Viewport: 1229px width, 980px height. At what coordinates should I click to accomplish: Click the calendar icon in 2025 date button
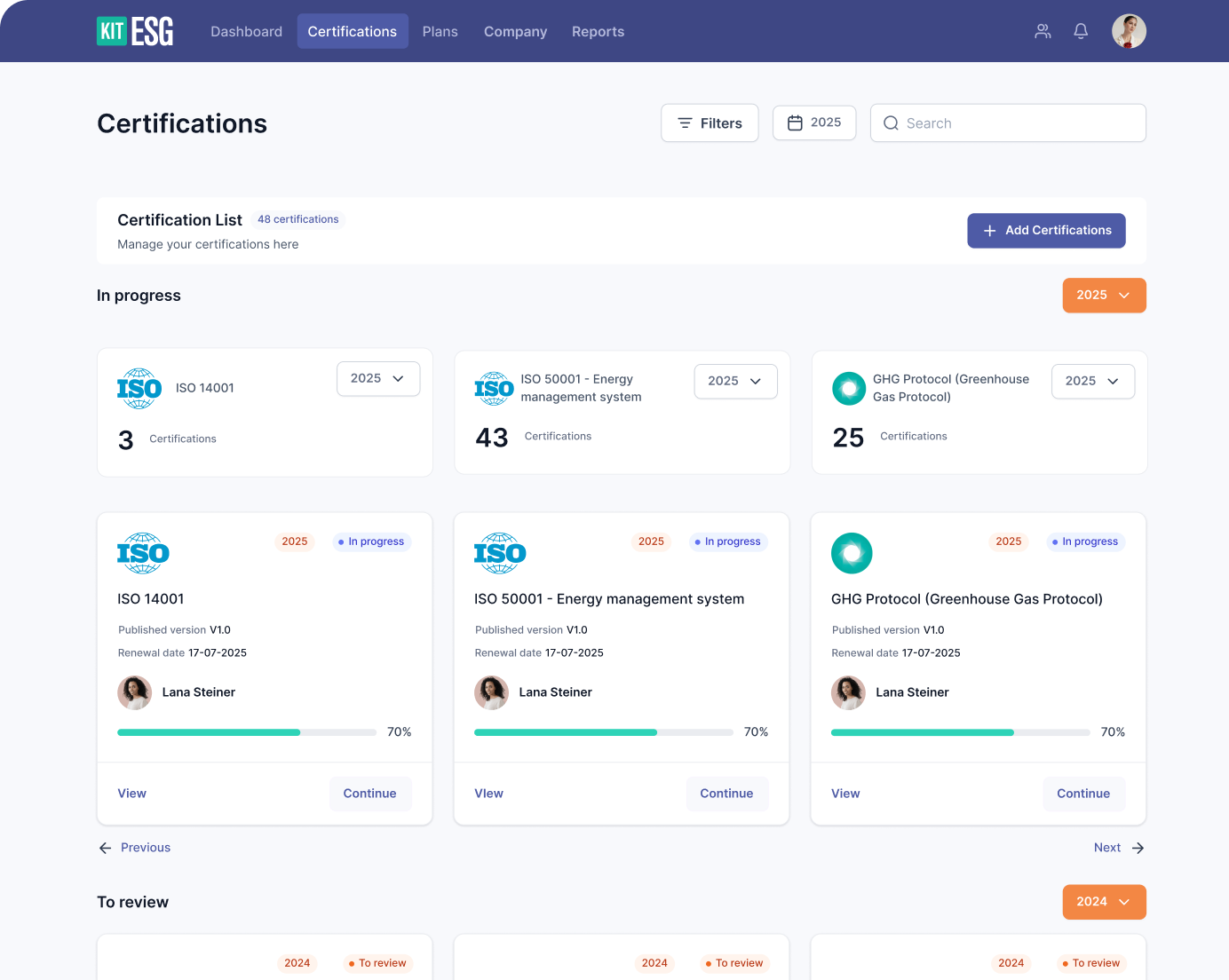(x=795, y=122)
